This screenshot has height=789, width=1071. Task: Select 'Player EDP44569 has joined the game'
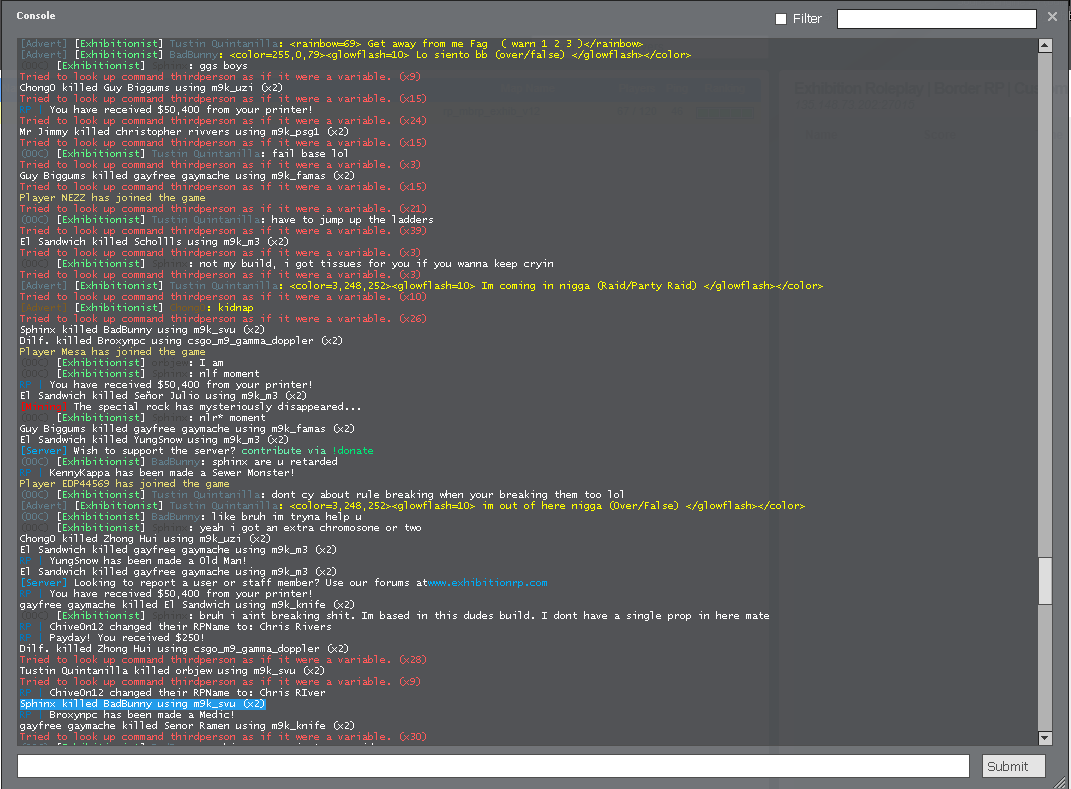(124, 484)
